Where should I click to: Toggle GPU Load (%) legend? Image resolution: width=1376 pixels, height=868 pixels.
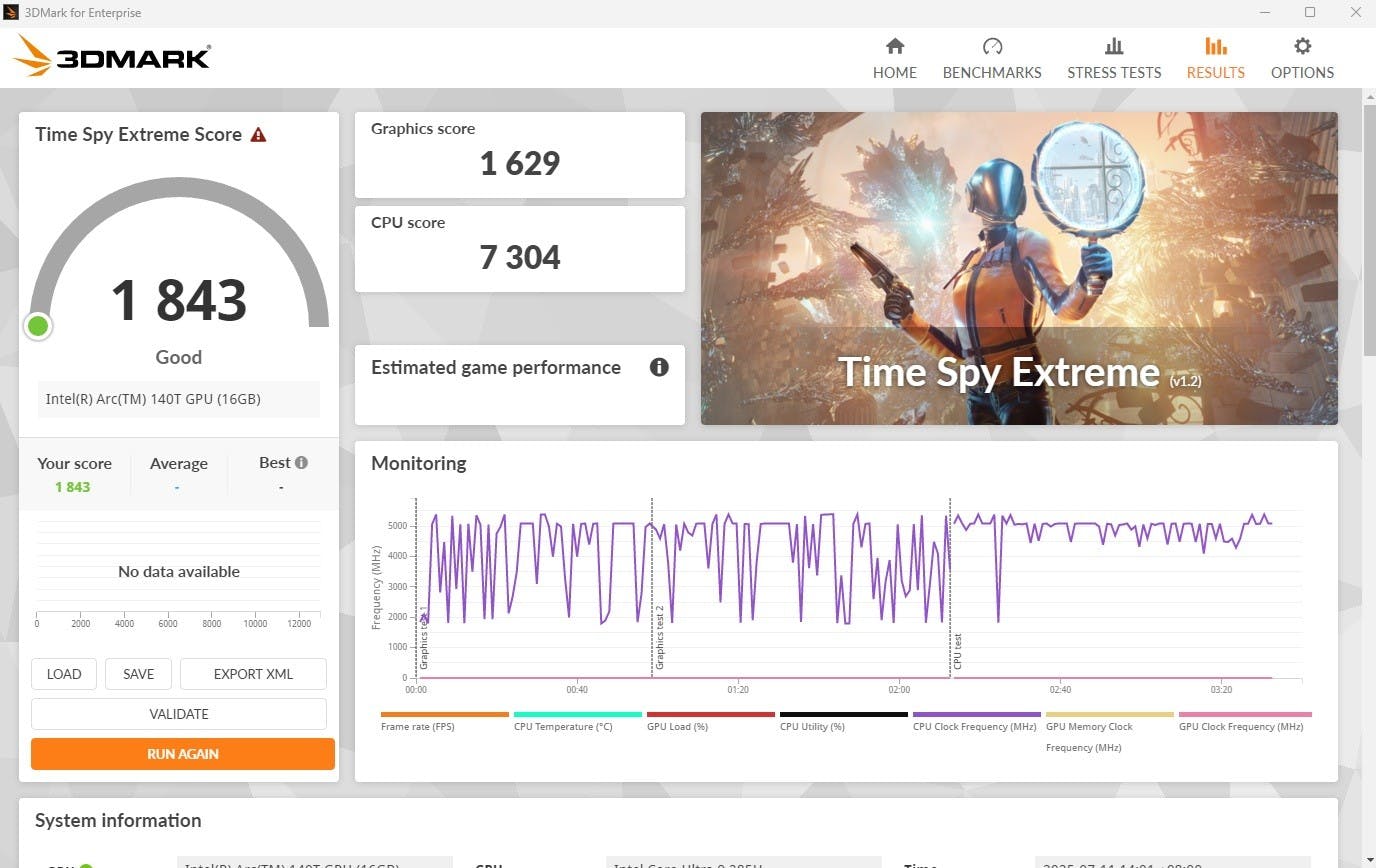pos(710,722)
